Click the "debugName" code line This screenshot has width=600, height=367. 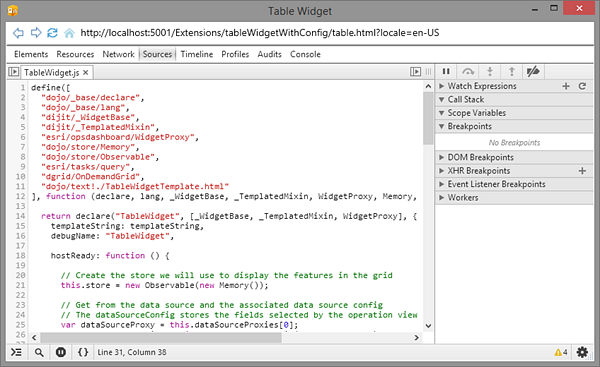coord(112,236)
